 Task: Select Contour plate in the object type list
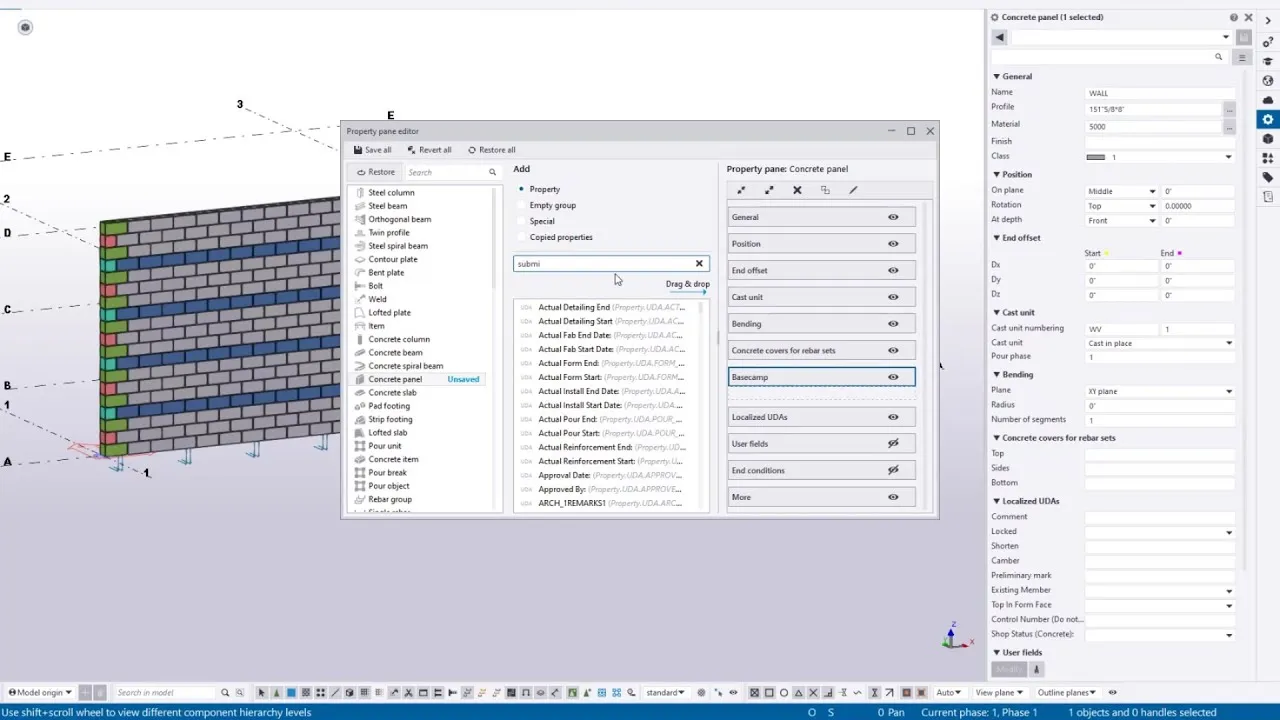[x=393, y=259]
